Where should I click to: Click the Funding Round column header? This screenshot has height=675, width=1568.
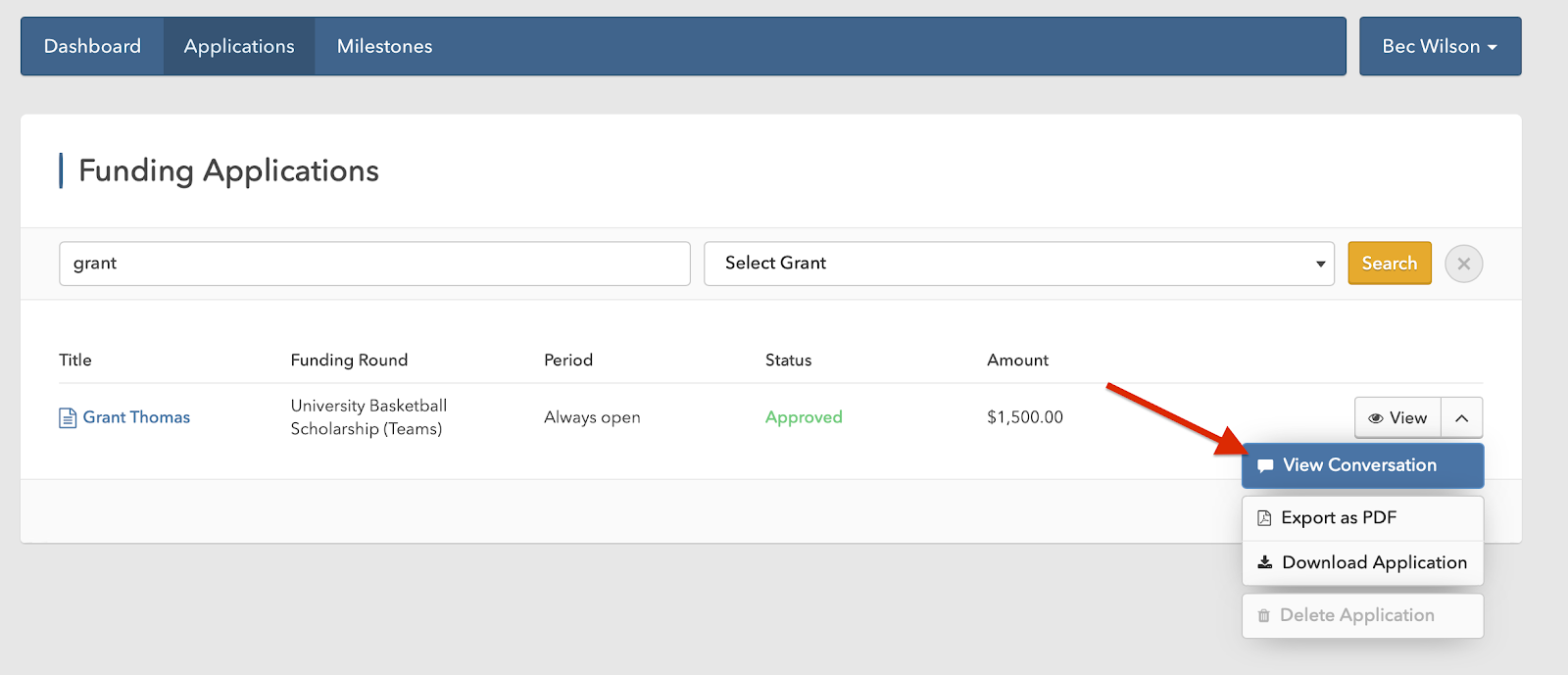pos(349,360)
